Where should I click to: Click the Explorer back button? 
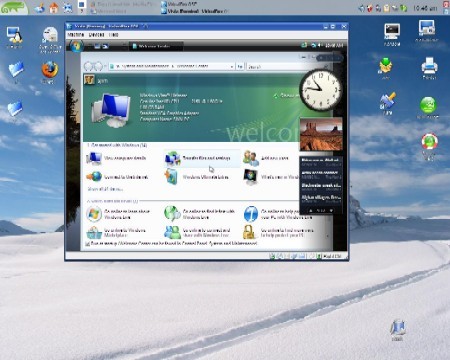point(88,67)
